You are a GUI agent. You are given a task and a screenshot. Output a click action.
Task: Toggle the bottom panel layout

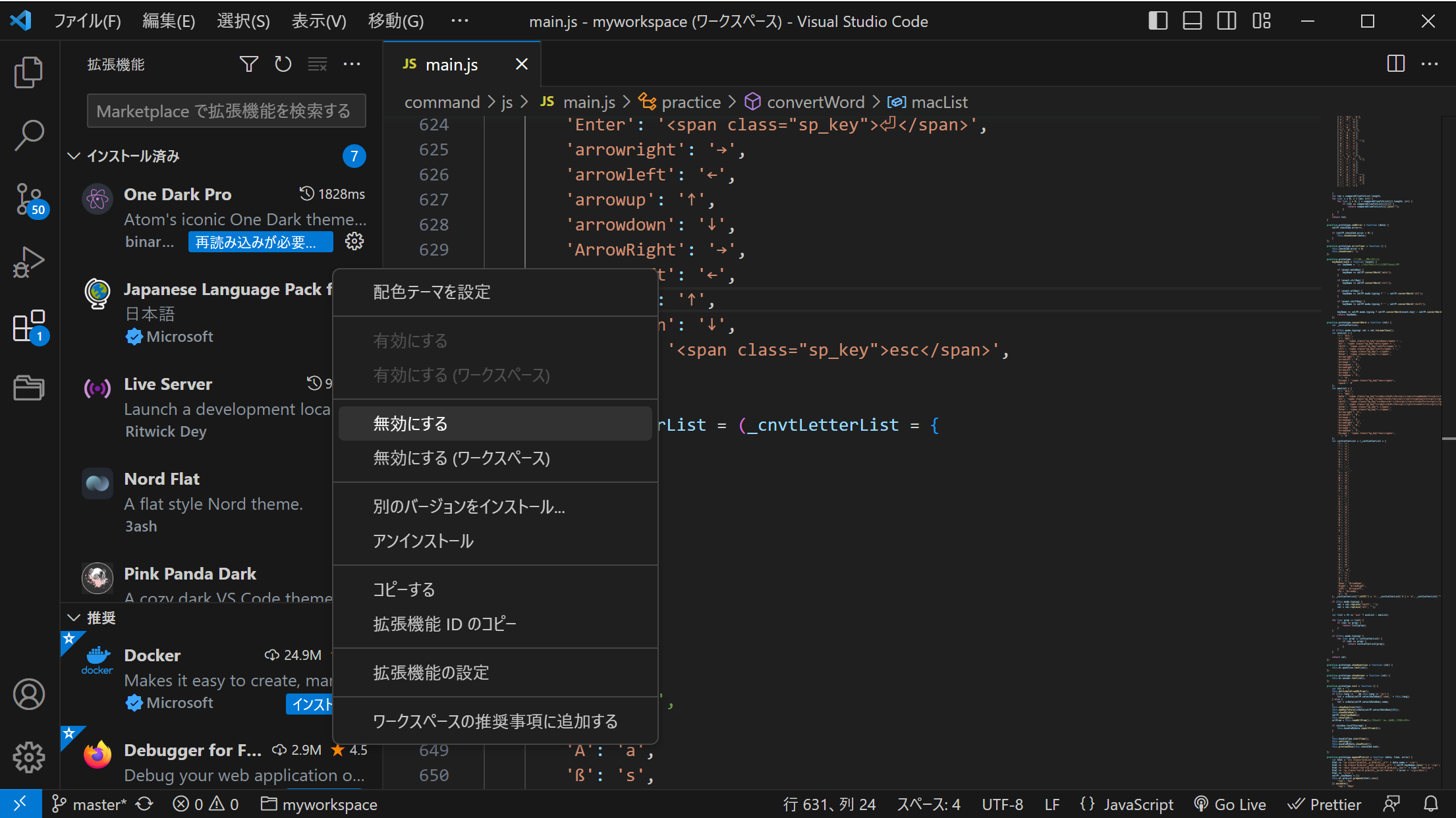point(1192,21)
